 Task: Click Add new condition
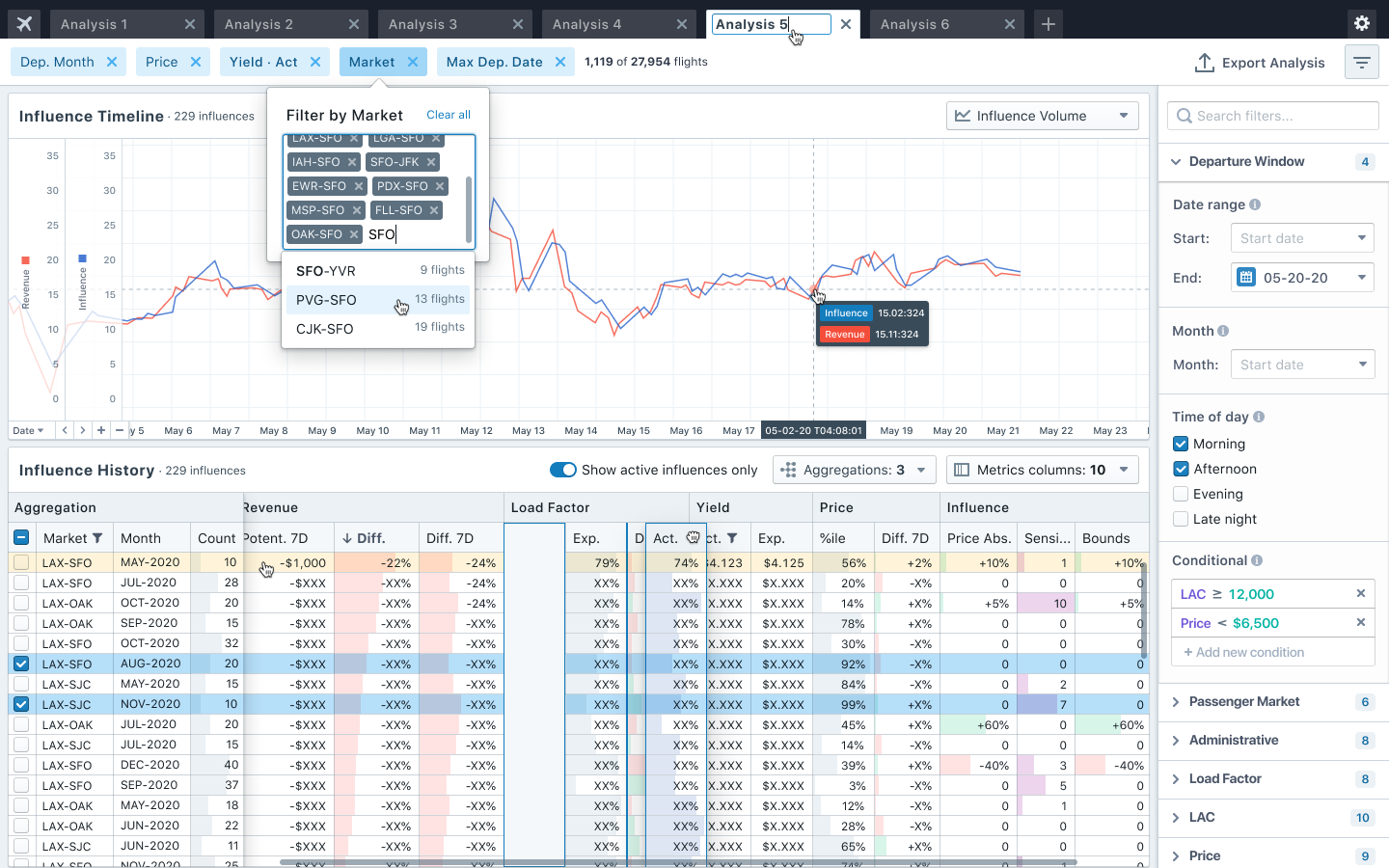point(1273,652)
